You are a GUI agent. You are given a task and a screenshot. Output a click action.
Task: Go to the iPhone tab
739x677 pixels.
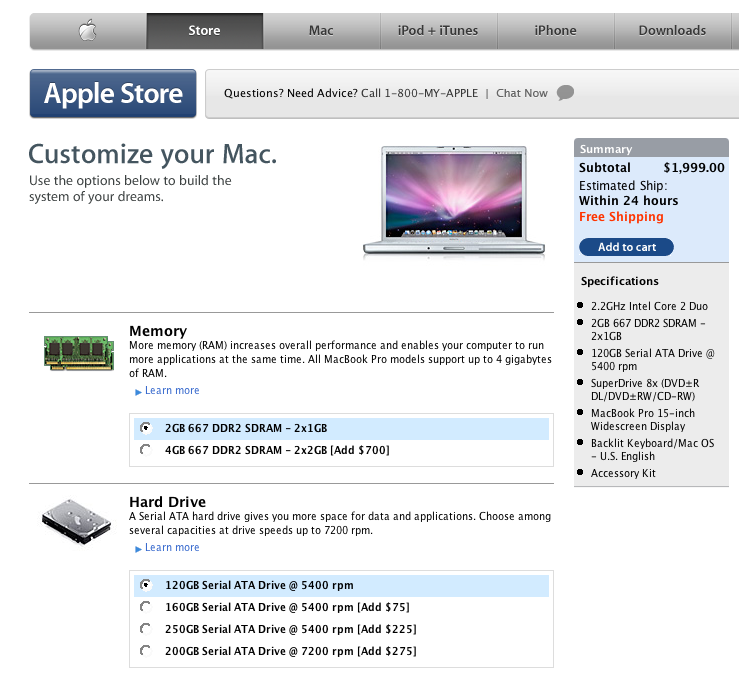coord(555,31)
